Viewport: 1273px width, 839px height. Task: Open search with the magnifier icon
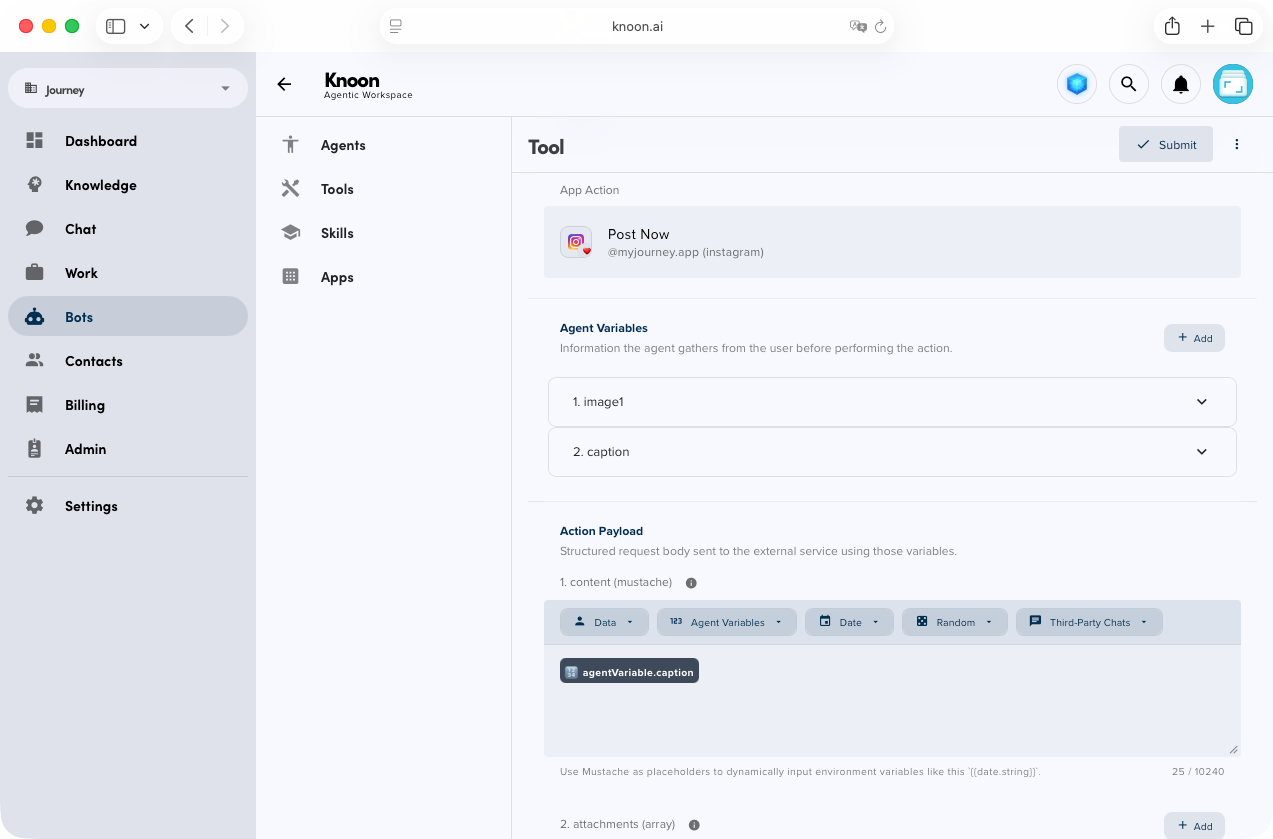[1129, 84]
